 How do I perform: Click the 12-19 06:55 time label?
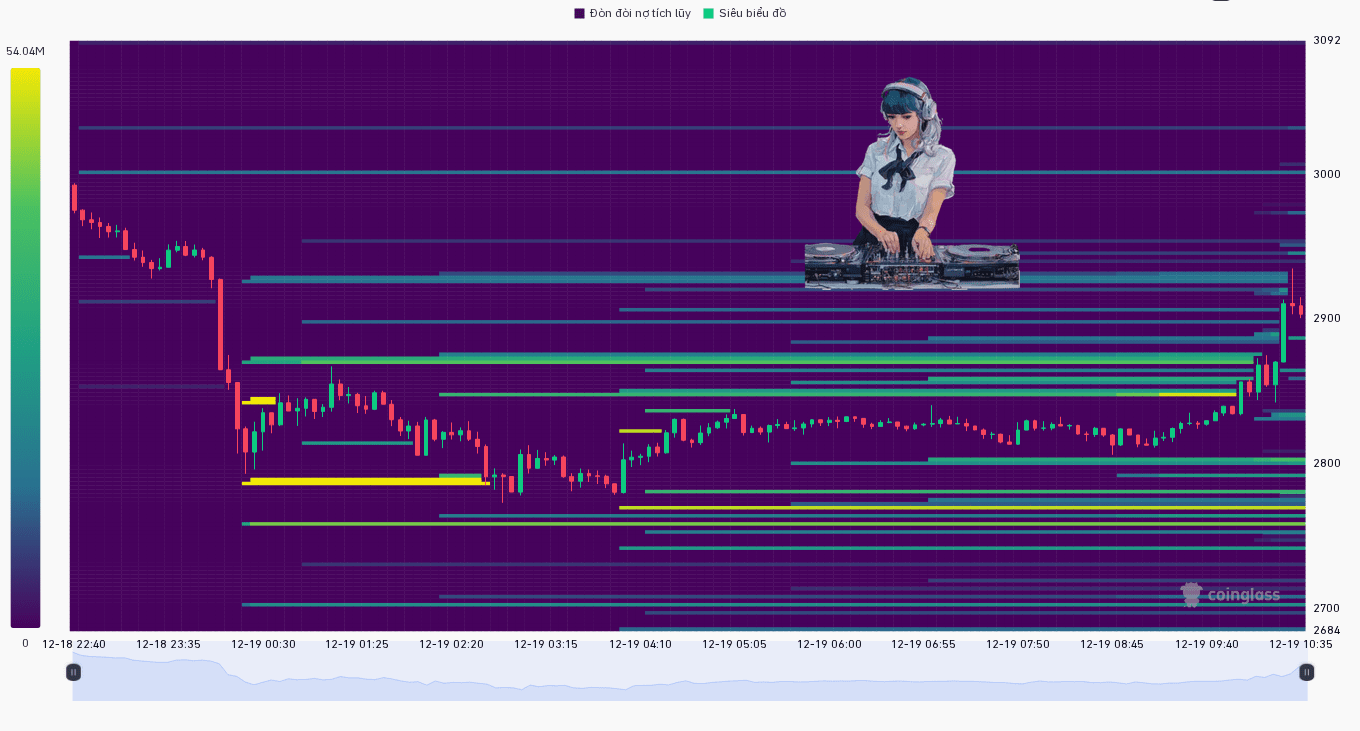923,644
